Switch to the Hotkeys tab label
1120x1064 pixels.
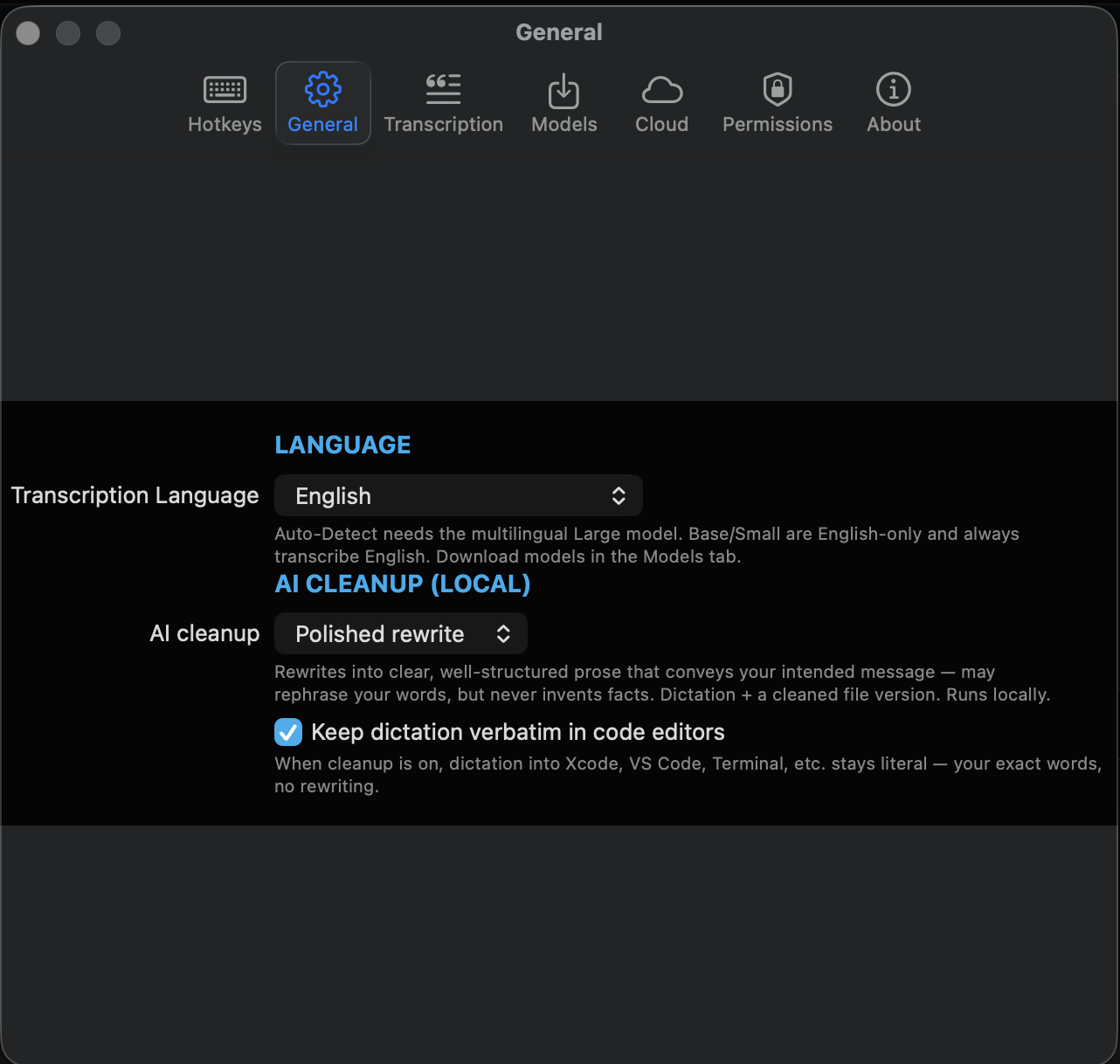[x=225, y=125]
